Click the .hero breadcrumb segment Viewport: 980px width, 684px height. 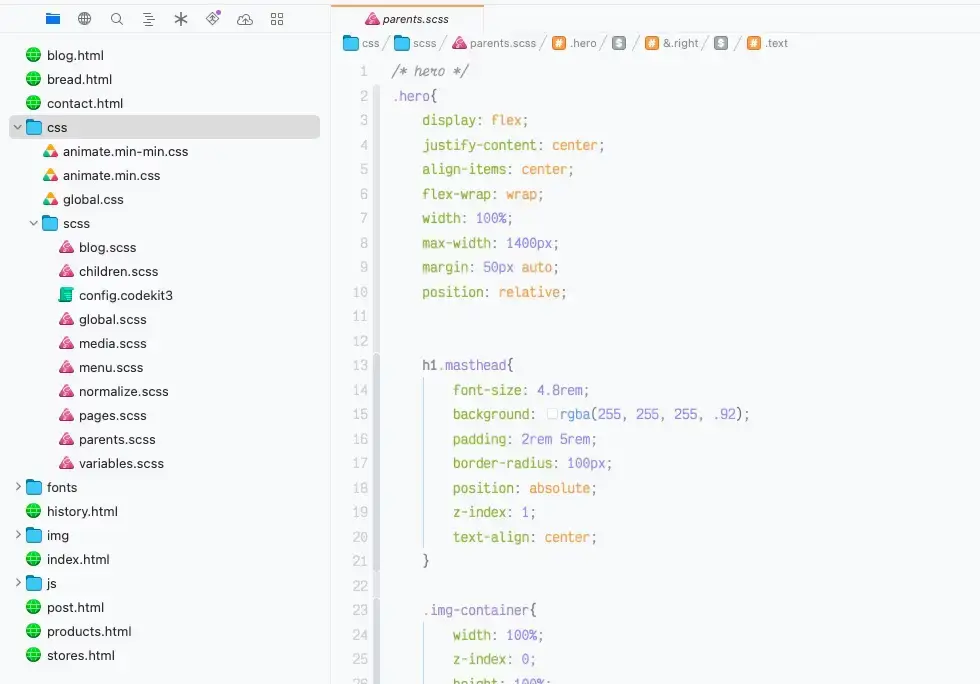coord(574,43)
